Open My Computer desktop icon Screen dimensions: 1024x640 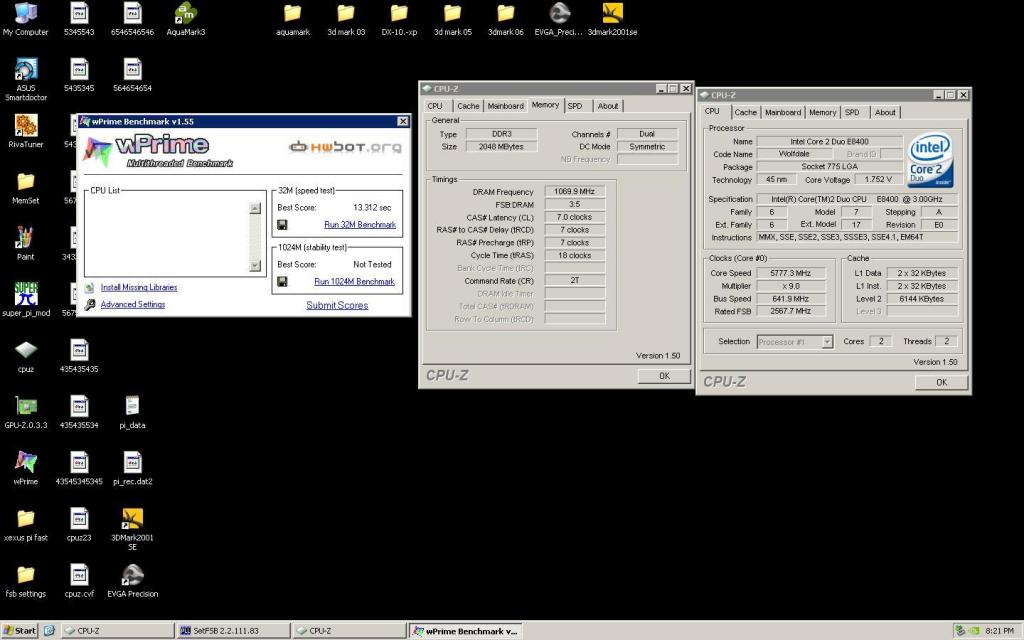tap(25, 19)
